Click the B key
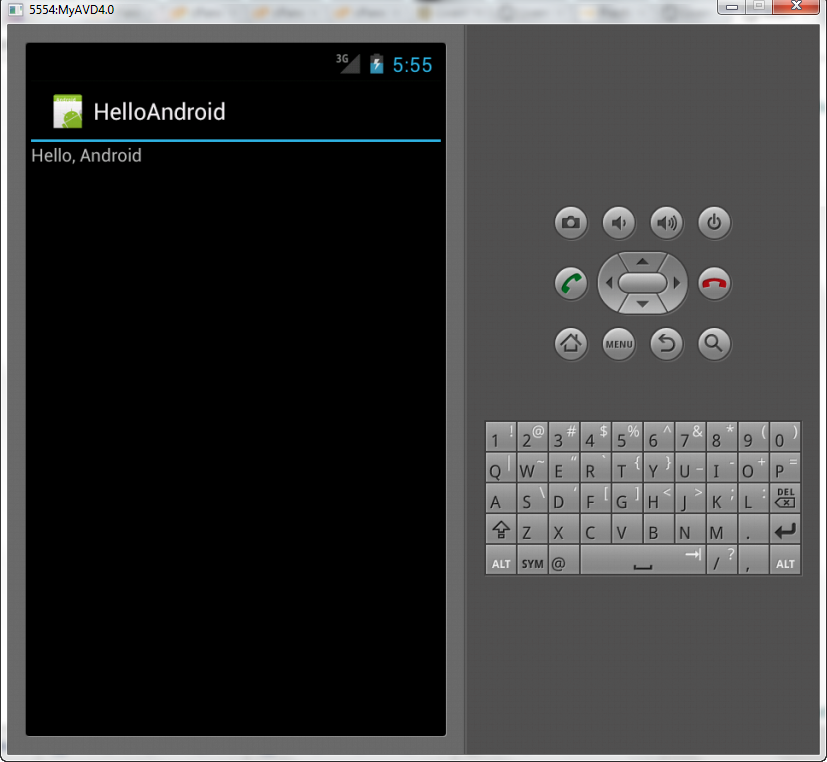Image resolution: width=827 pixels, height=762 pixels. (659, 529)
